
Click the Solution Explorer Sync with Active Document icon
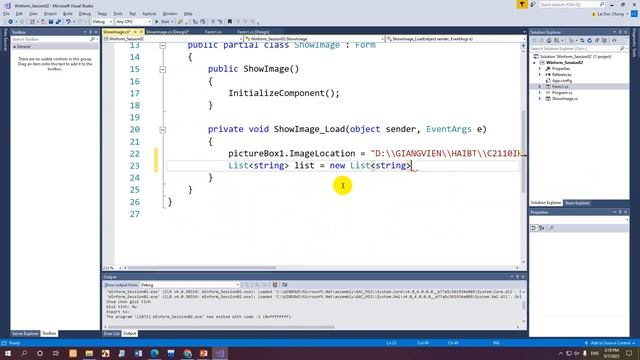[x=582, y=40]
